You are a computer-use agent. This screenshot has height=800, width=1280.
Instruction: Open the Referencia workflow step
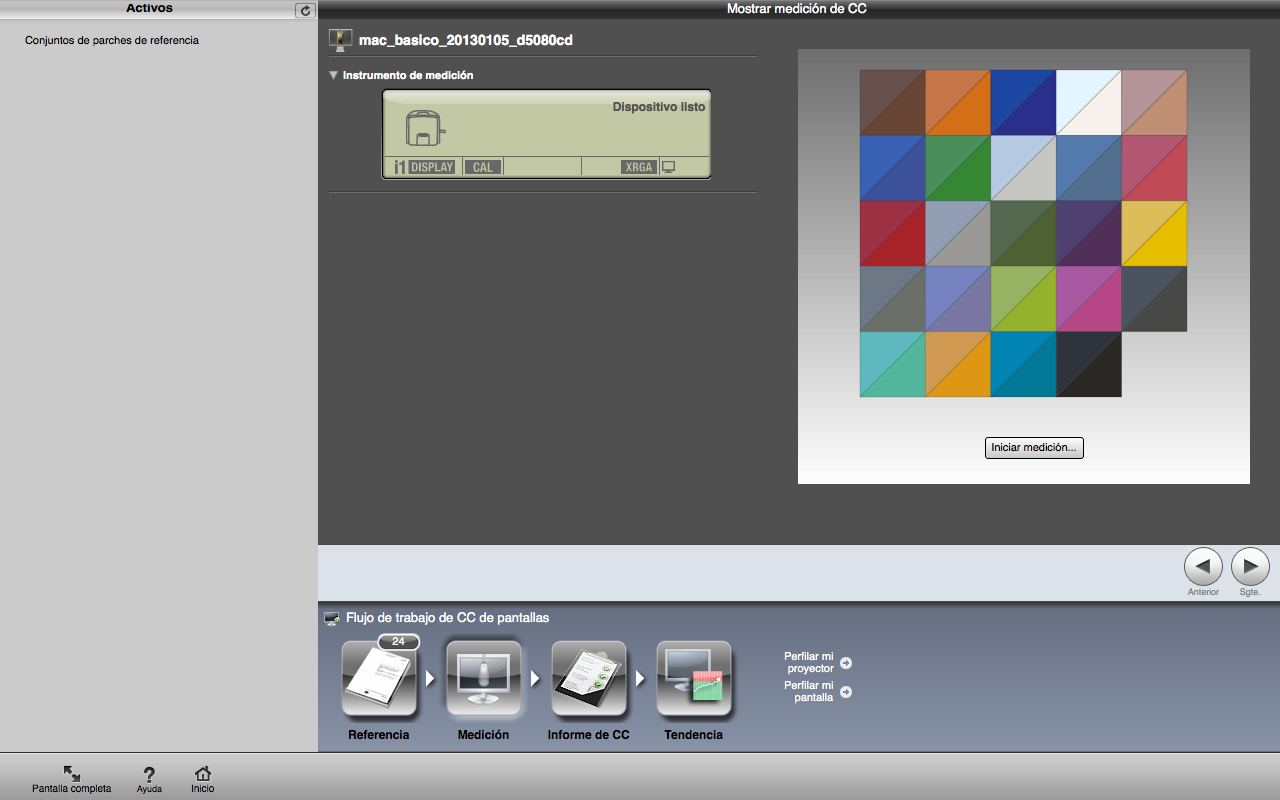(x=379, y=680)
